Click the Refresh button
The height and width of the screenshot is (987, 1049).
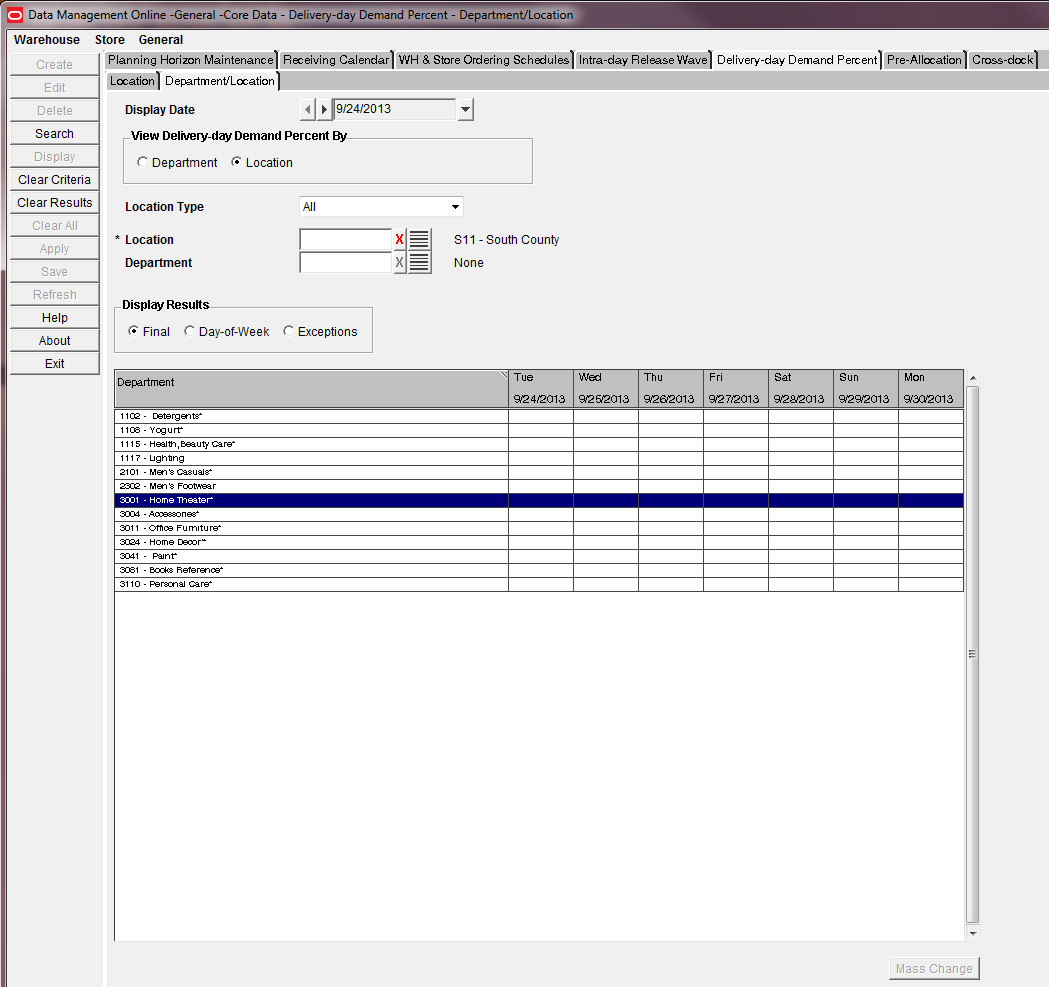54,294
